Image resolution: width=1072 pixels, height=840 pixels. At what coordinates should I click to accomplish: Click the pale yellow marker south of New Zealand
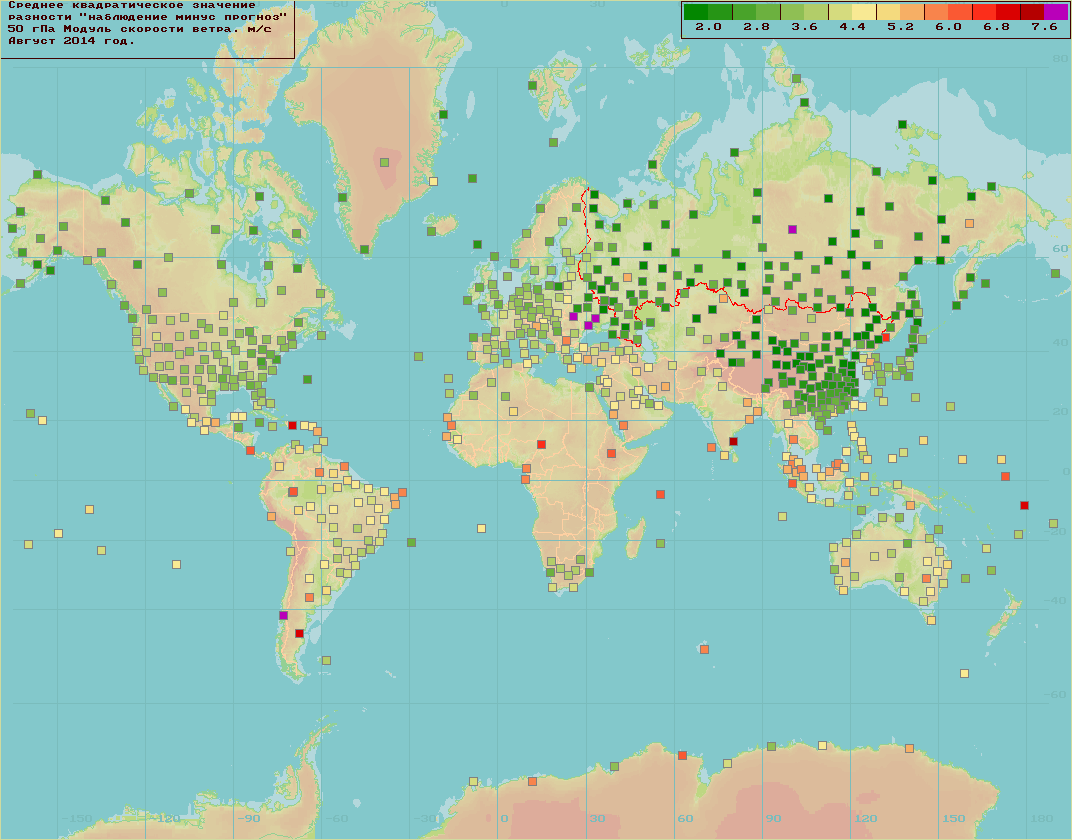(x=965, y=673)
